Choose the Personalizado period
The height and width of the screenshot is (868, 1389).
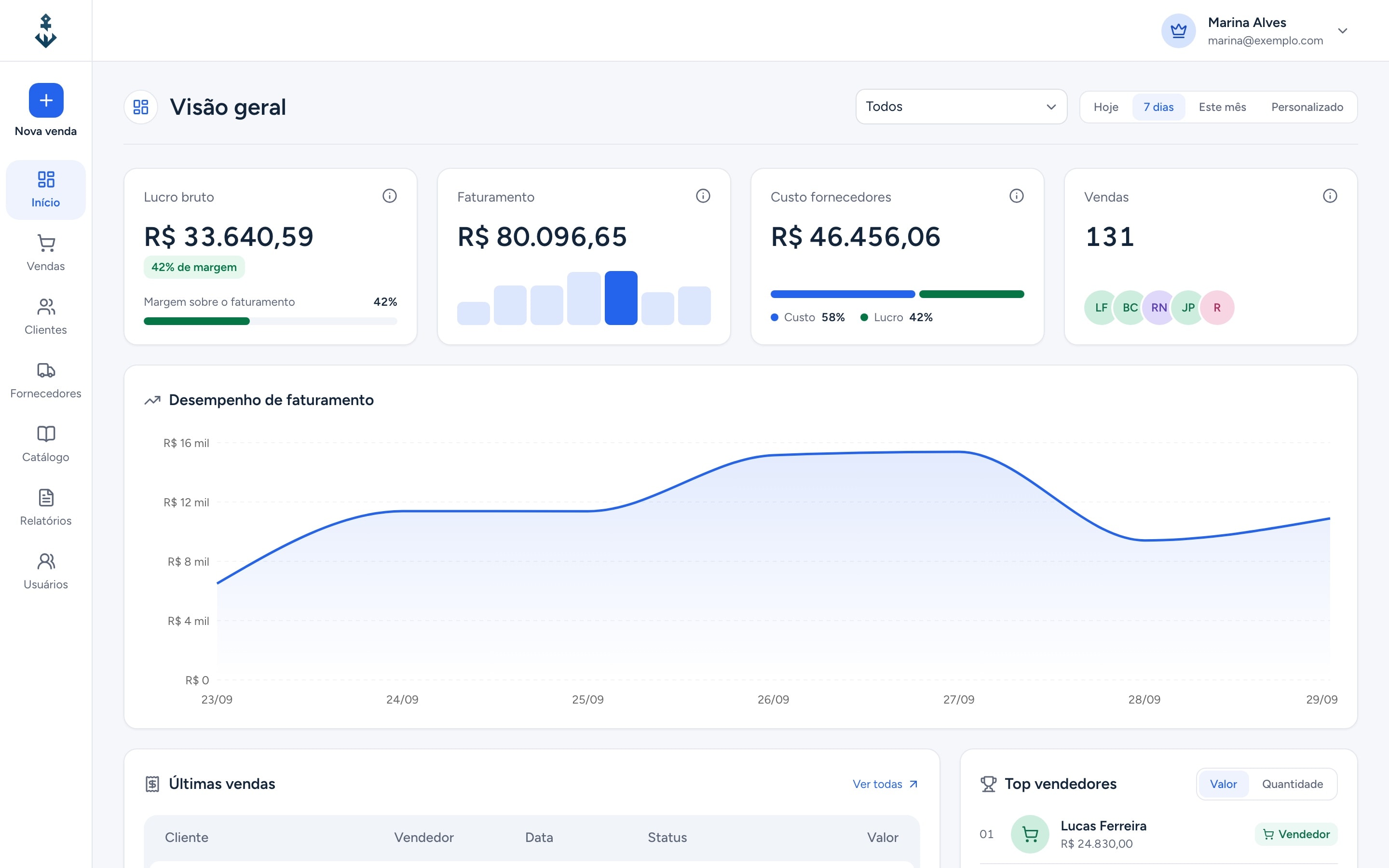click(x=1307, y=108)
